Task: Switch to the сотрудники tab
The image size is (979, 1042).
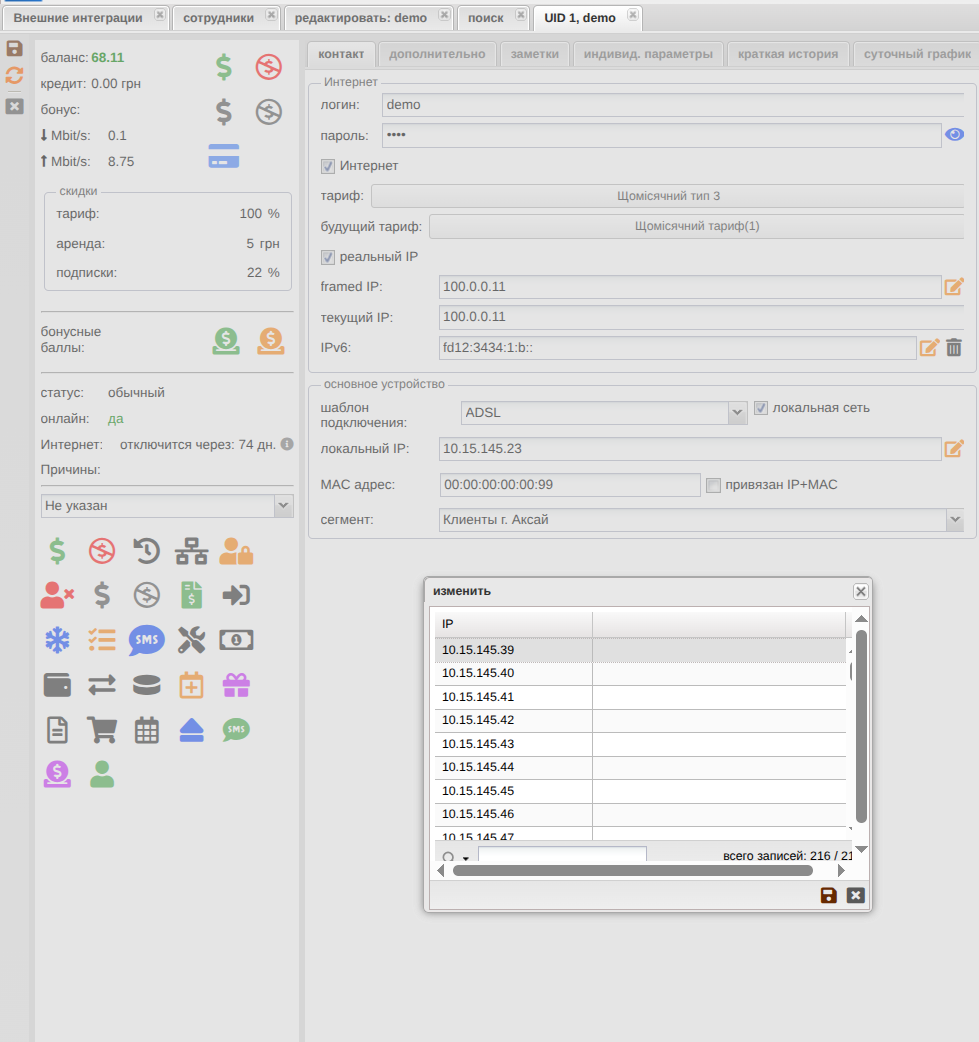Action: click(x=218, y=18)
